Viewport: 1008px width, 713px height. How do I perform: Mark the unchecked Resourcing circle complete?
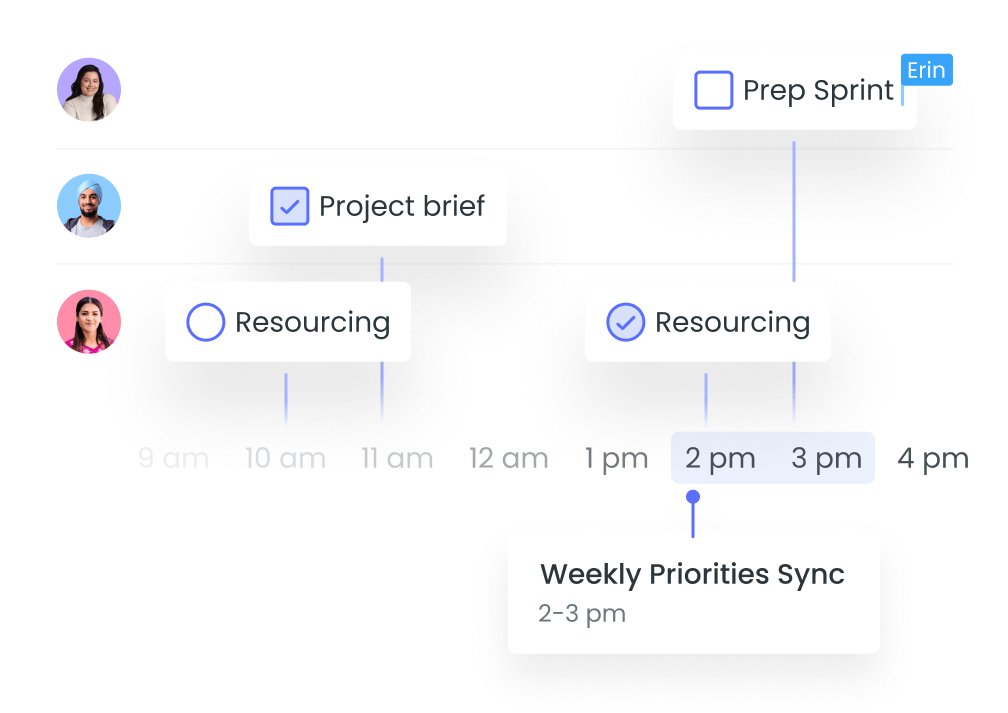pos(206,322)
